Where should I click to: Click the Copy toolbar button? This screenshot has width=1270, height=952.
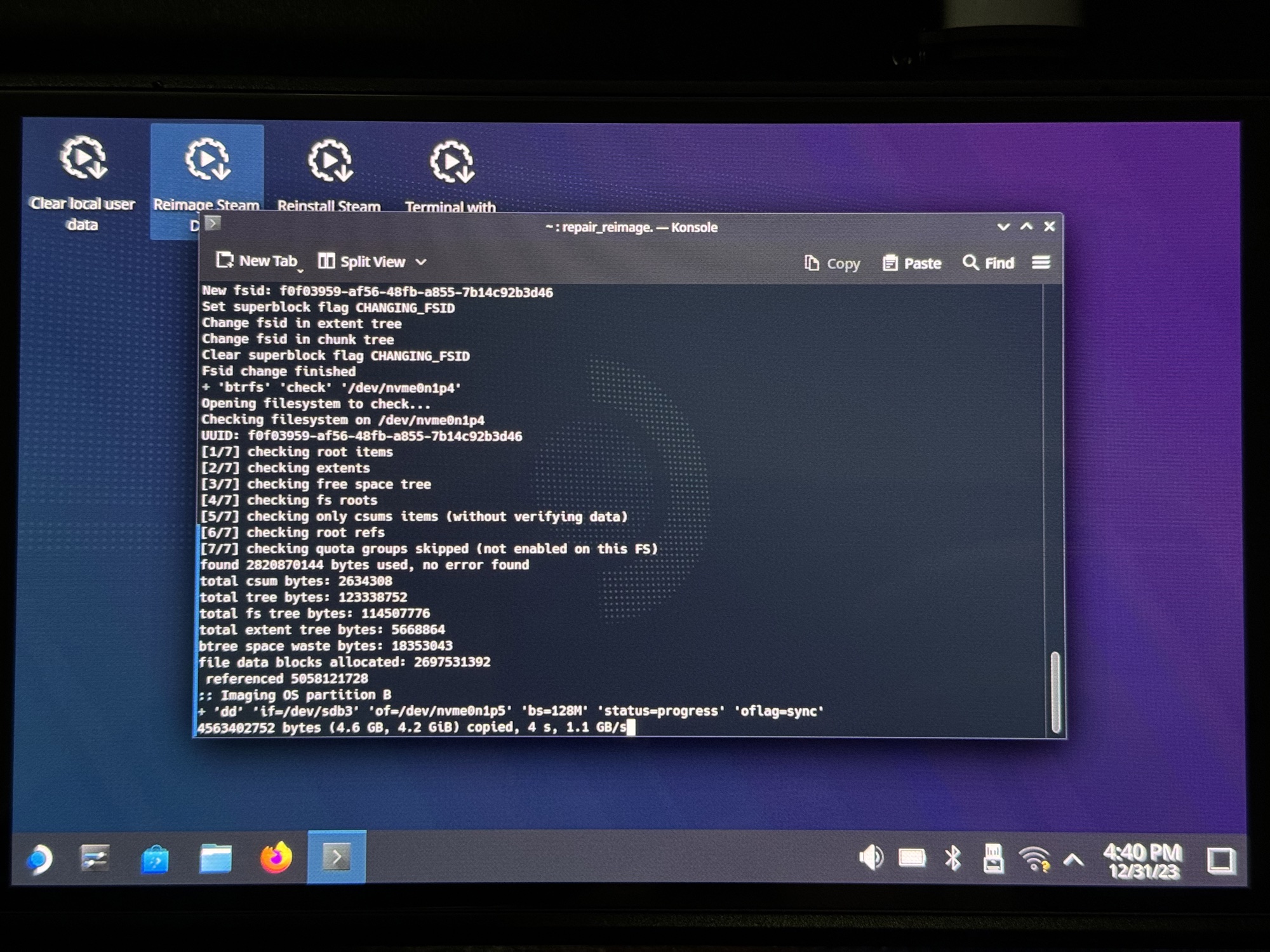tap(832, 263)
